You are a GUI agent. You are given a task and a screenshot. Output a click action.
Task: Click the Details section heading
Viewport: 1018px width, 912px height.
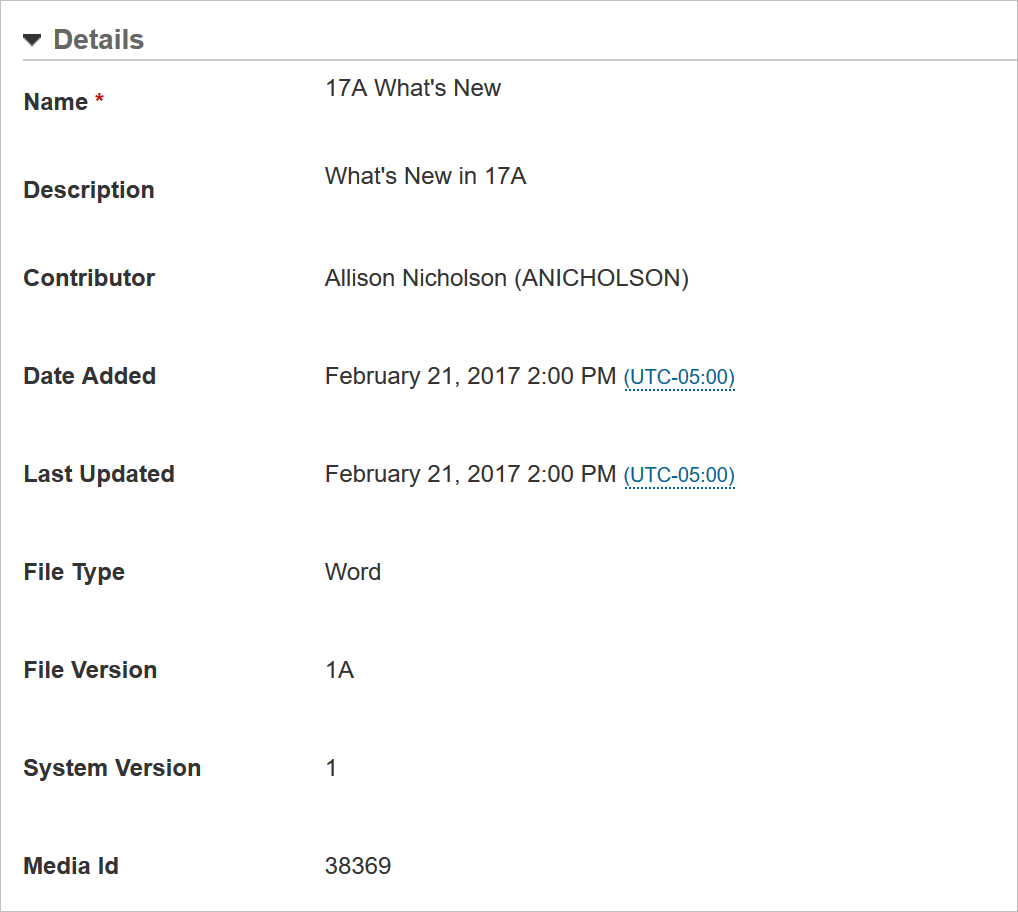[x=98, y=40]
